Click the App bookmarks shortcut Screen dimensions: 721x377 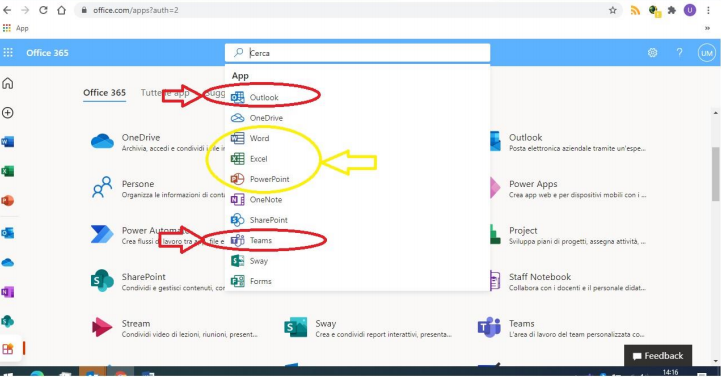16,28
